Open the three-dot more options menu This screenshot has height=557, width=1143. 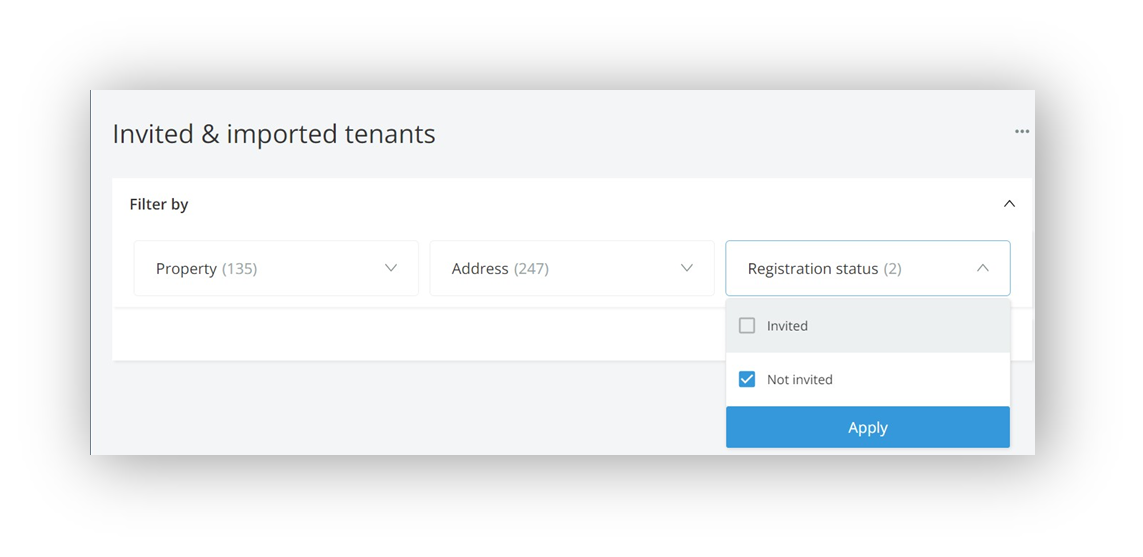point(1022,131)
